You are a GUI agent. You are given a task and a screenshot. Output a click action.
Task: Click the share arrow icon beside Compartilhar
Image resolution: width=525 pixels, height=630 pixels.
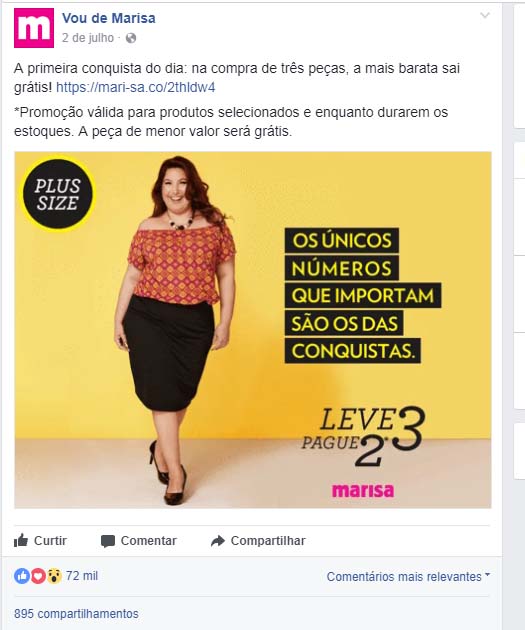[x=218, y=541]
